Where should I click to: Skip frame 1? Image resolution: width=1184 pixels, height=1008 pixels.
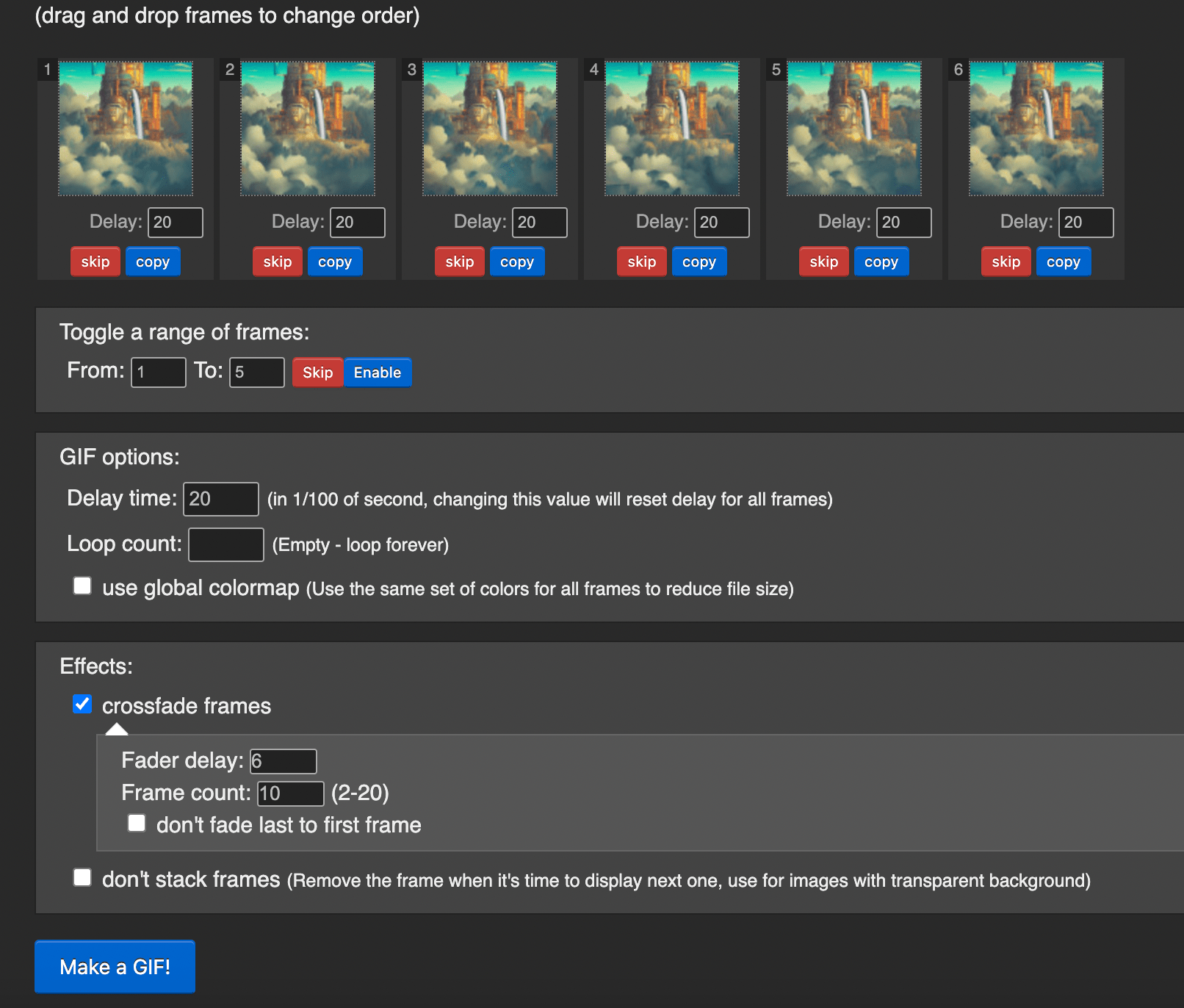95,261
